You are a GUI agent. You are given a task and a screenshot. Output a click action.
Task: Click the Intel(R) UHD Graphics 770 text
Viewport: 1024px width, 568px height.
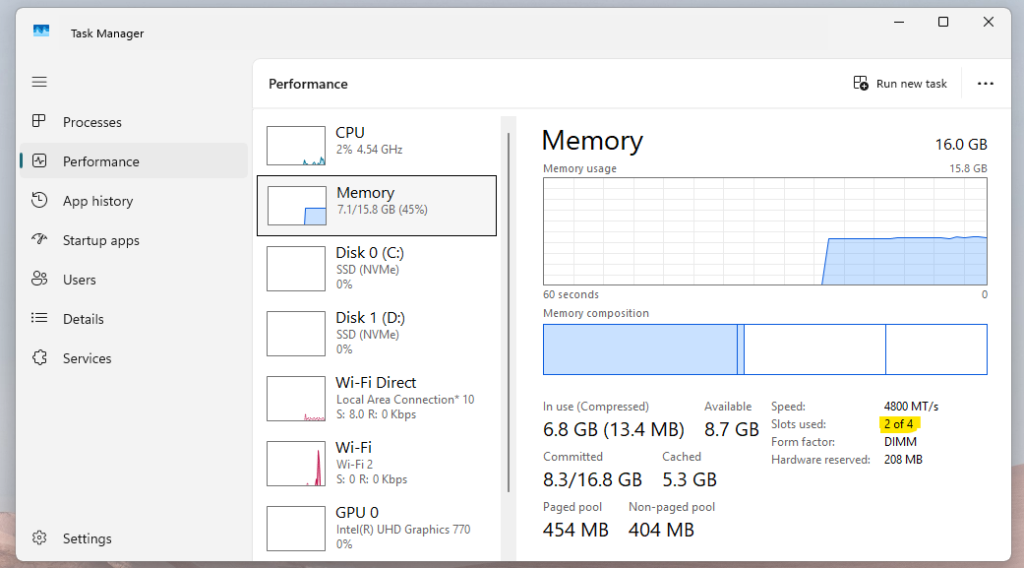coord(403,529)
